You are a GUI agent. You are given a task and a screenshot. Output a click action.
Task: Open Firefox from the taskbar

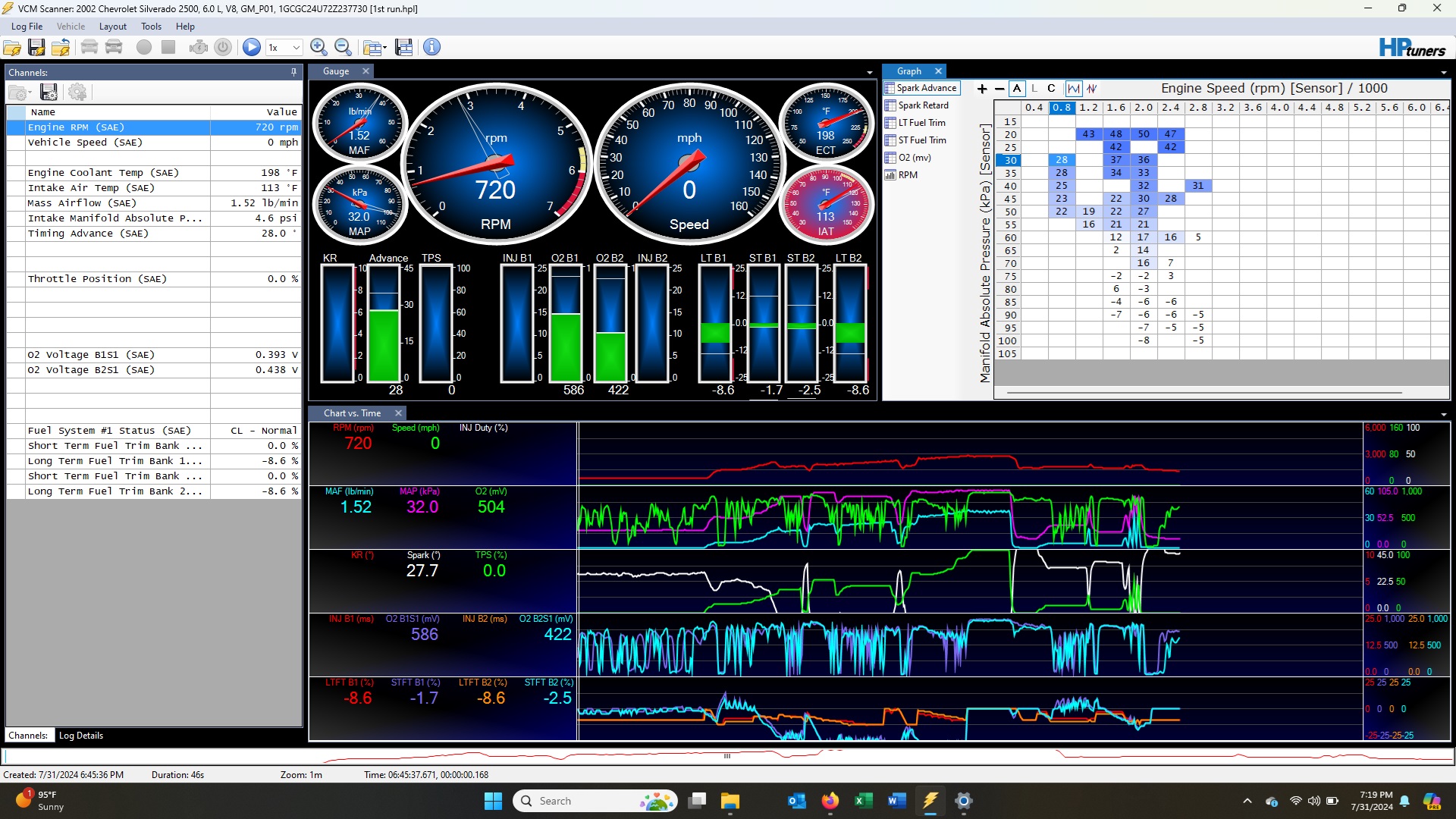(830, 801)
